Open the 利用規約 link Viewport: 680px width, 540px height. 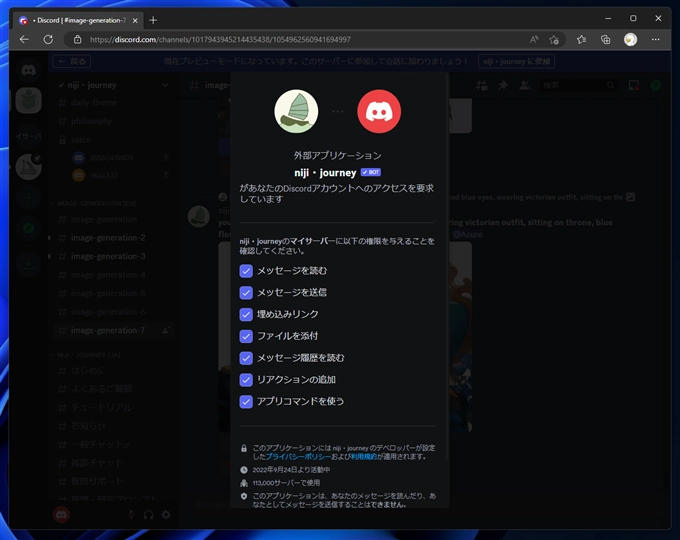pos(364,457)
